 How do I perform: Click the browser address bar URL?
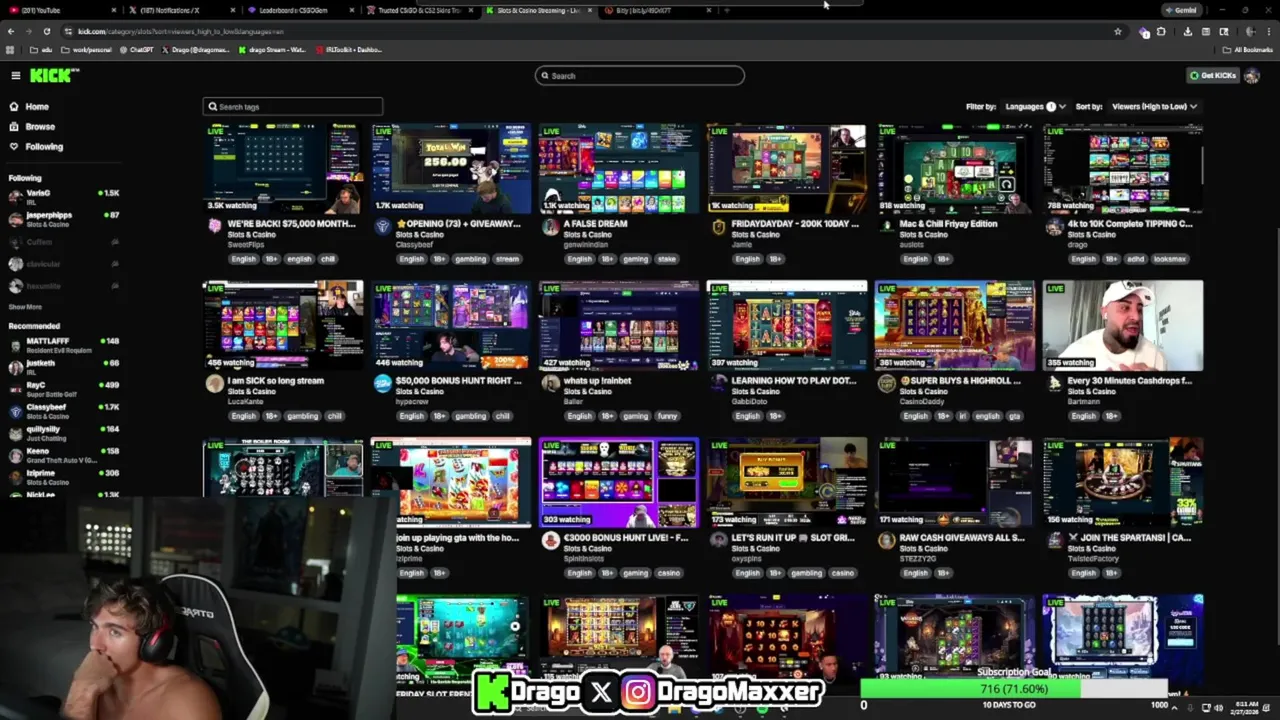coord(180,31)
